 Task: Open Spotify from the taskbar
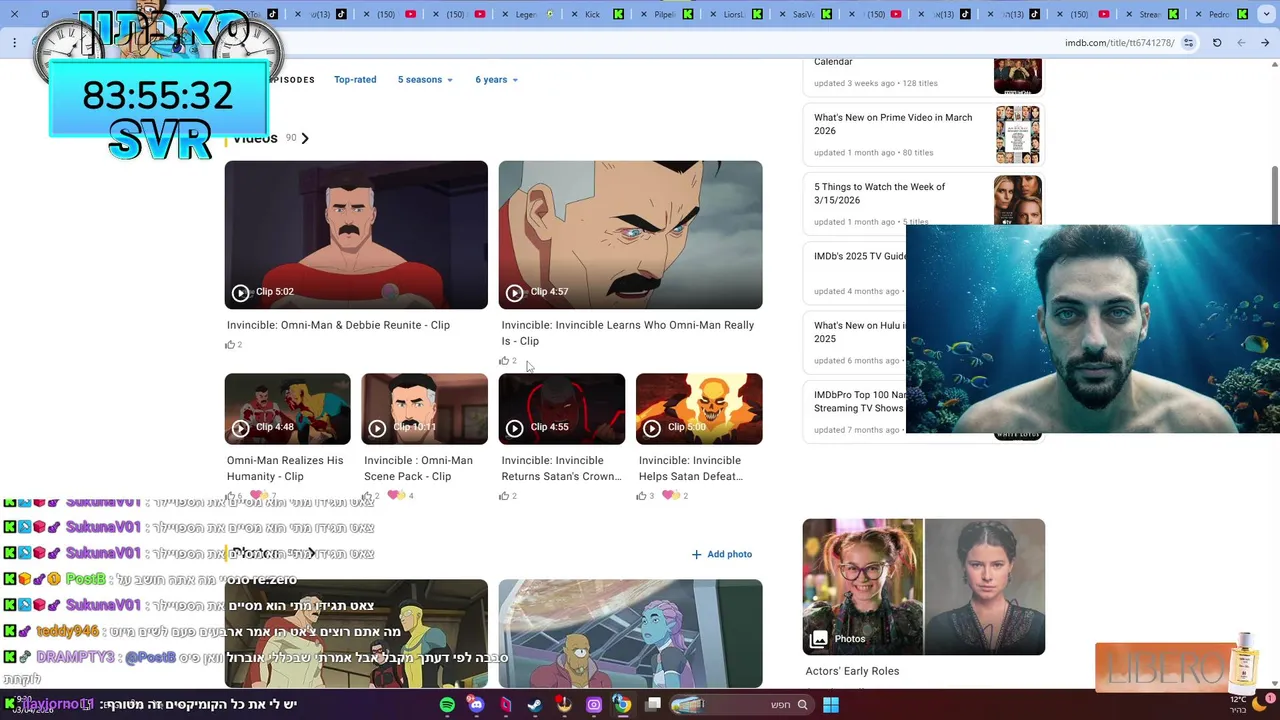coord(447,705)
